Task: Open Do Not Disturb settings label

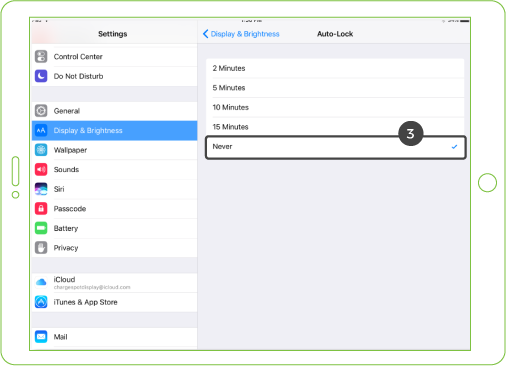Action: pyautogui.click(x=78, y=76)
